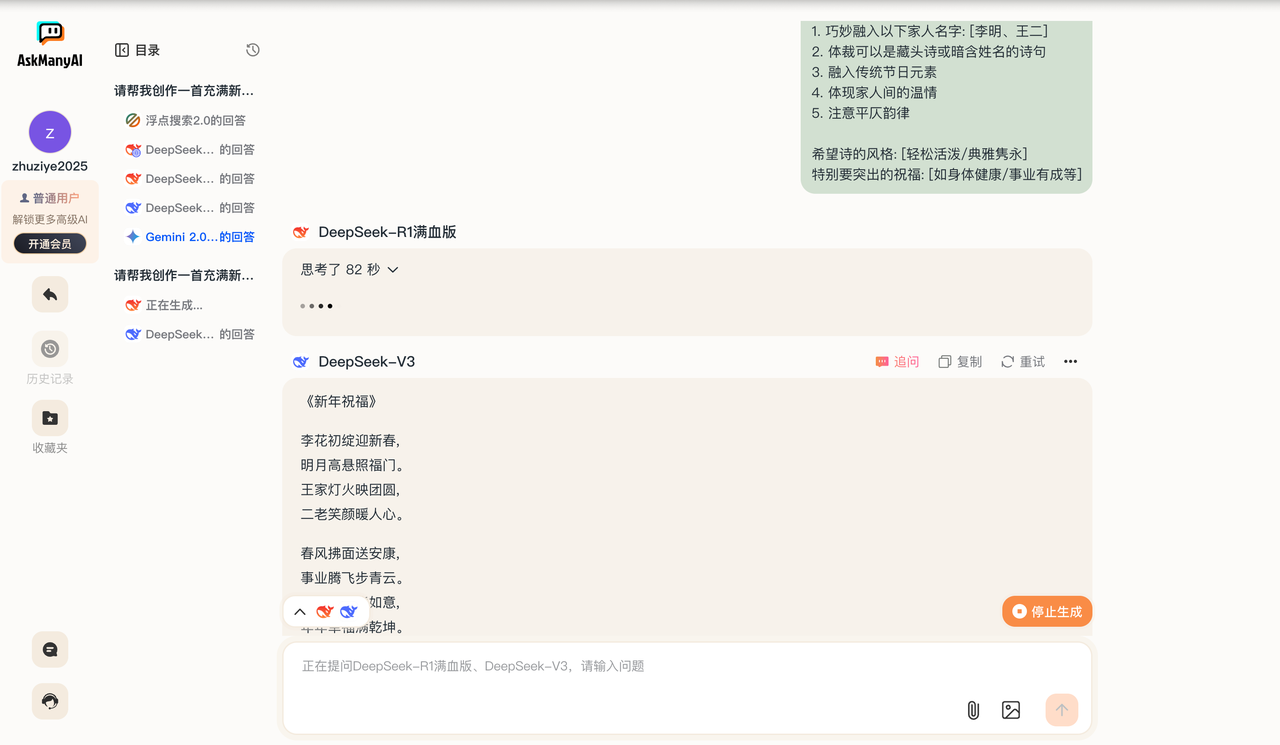The image size is (1280, 745).
Task: Click the prompt line 融入传统节日元素
Action: click(x=875, y=72)
